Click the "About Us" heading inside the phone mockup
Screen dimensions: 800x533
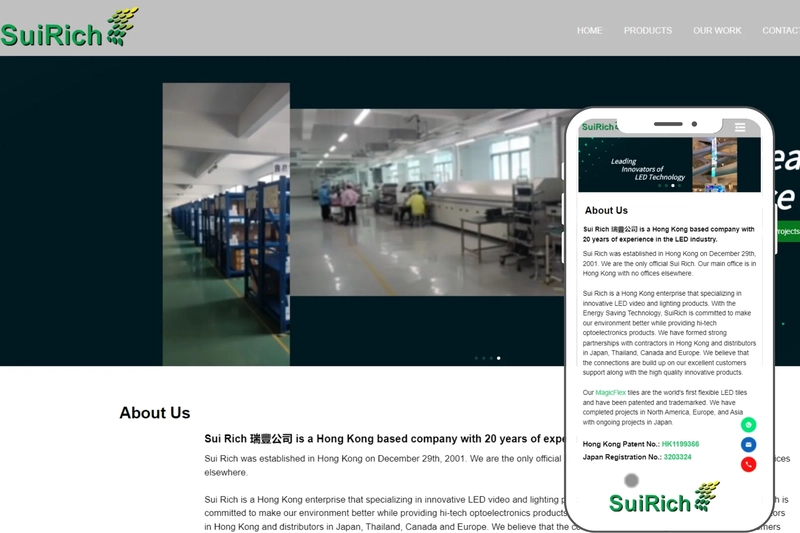pos(606,210)
